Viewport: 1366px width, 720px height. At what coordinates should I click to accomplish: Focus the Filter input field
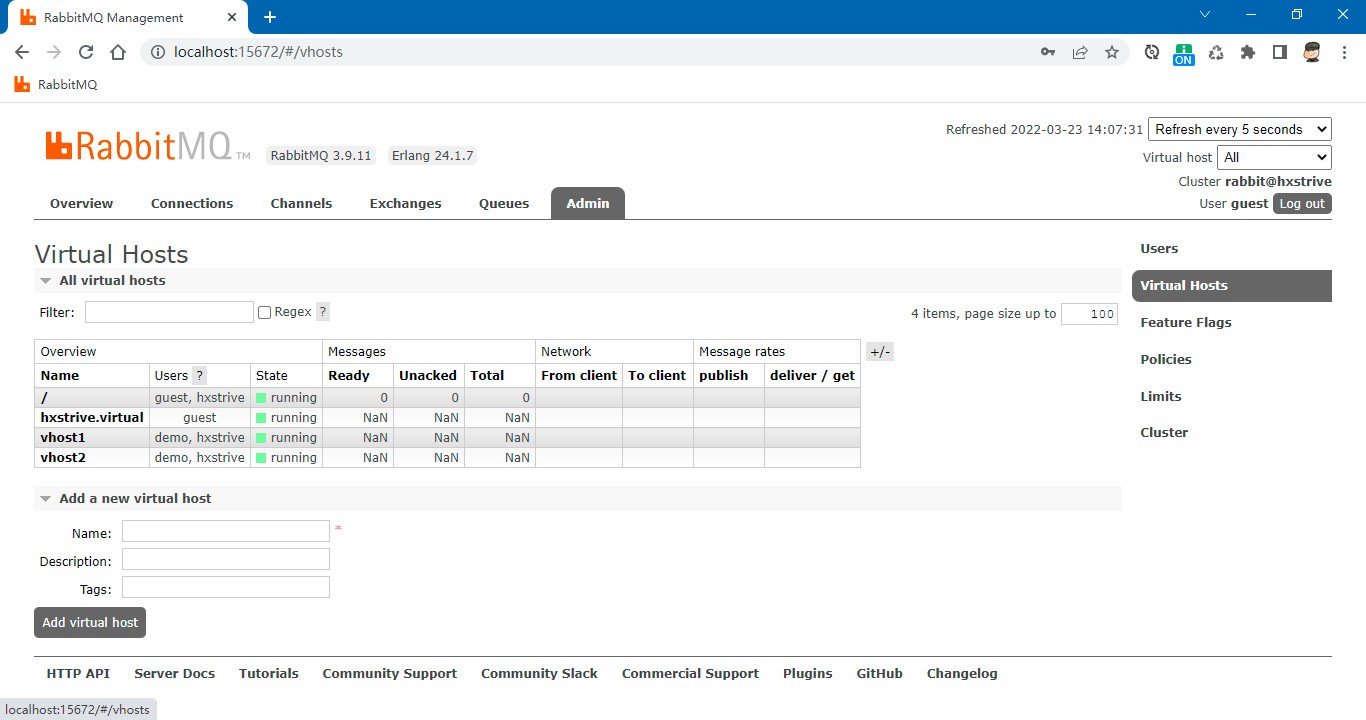tap(169, 312)
